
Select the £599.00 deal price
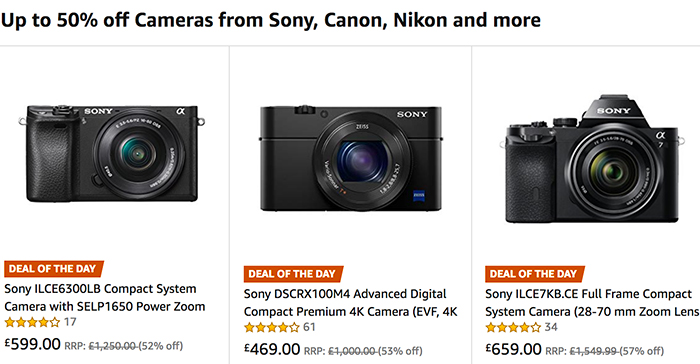coord(33,344)
